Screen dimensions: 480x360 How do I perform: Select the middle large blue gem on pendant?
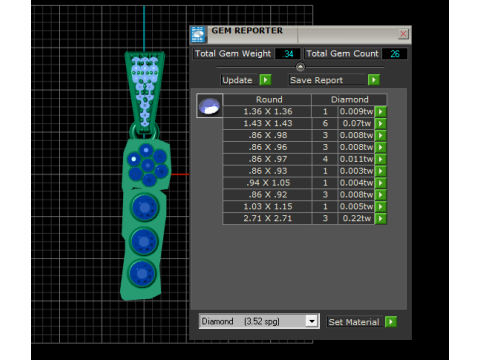[x=144, y=241]
